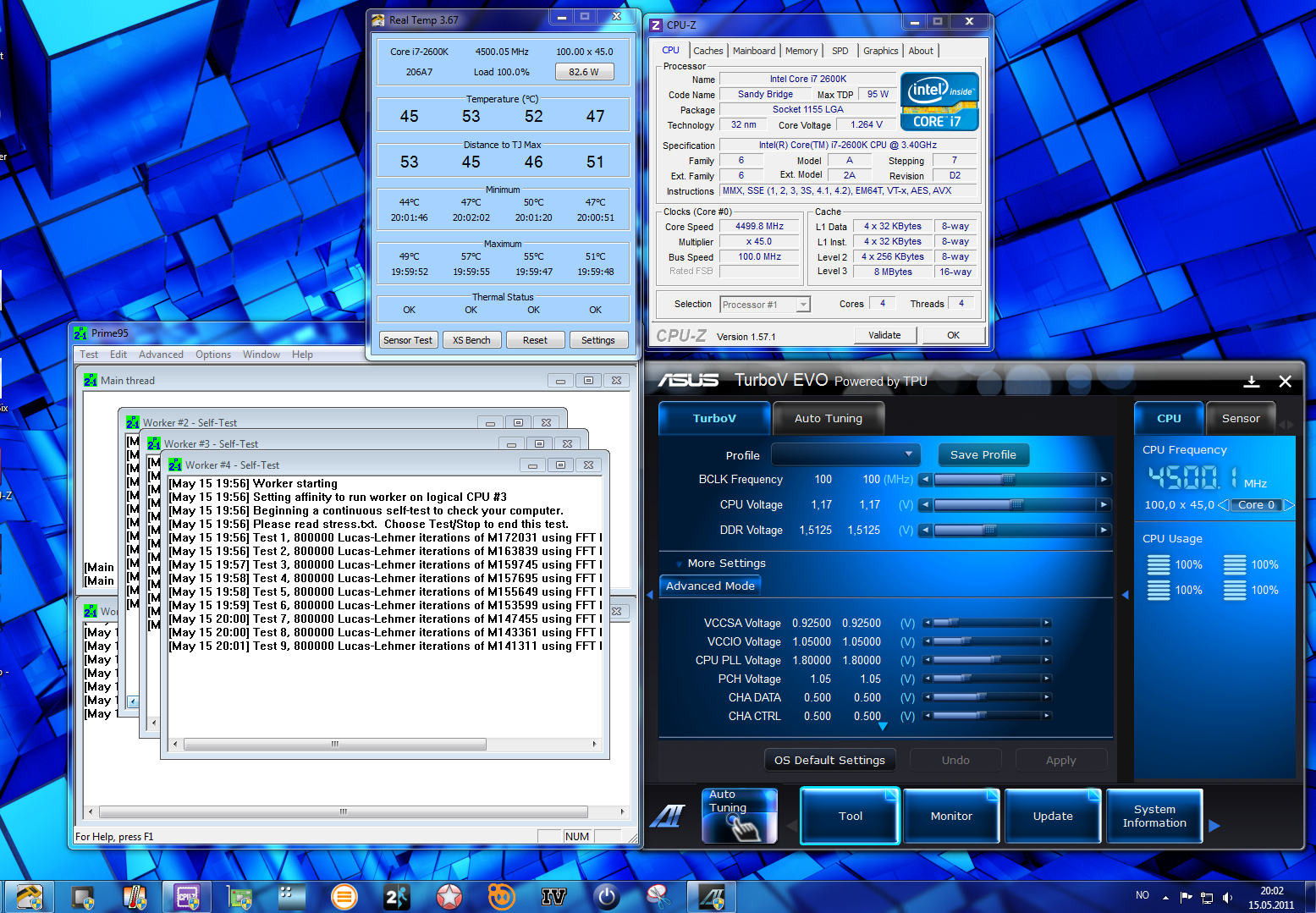Decrease CPU Voltage with left arrow
Image resolution: width=1316 pixels, height=913 pixels.
[926, 505]
